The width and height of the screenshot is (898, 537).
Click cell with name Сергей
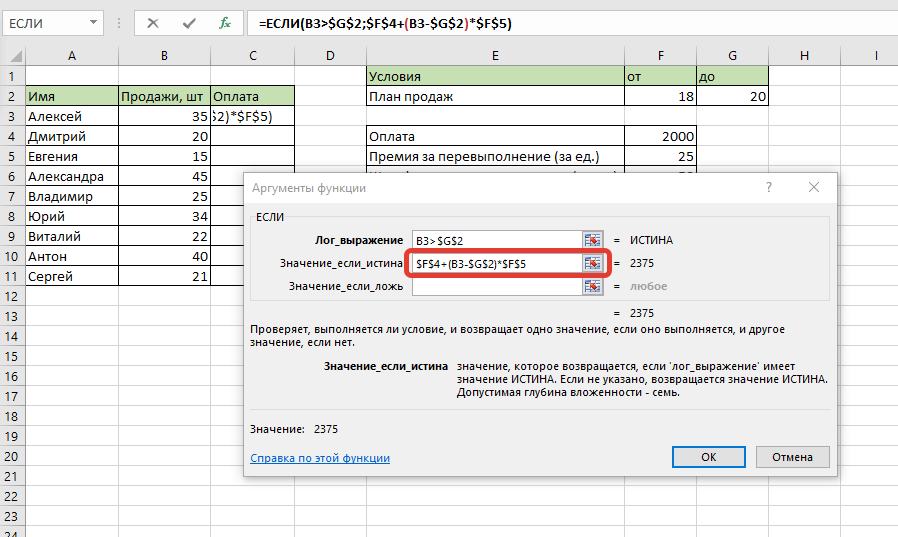tap(72, 277)
